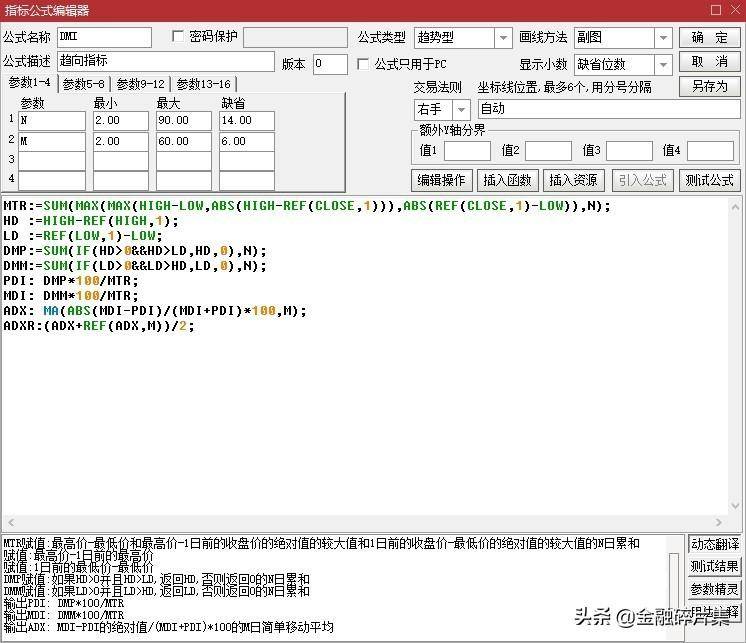
Task: Click the 值2 input field
Action: (548, 151)
